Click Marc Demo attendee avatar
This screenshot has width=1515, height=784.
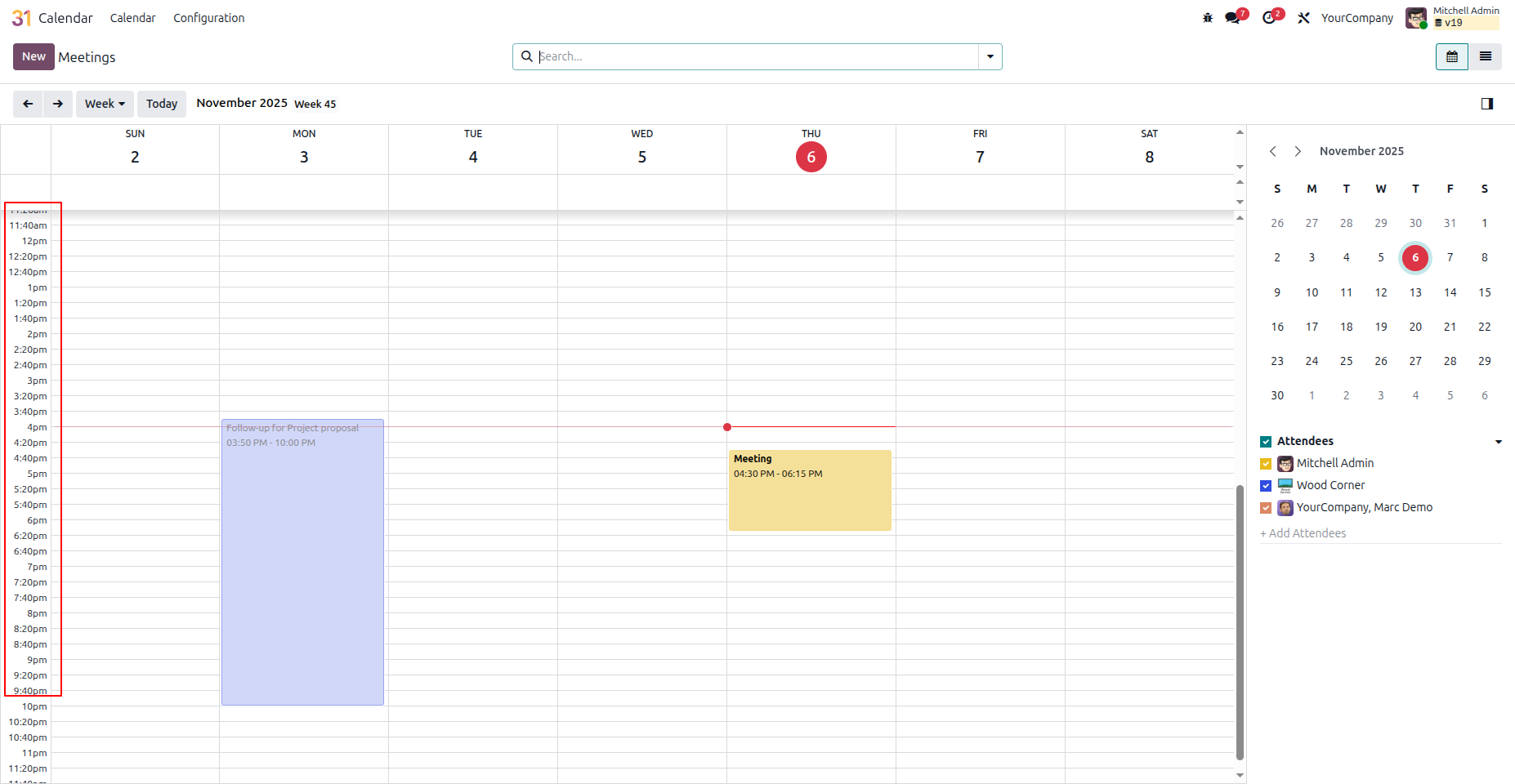pos(1285,508)
